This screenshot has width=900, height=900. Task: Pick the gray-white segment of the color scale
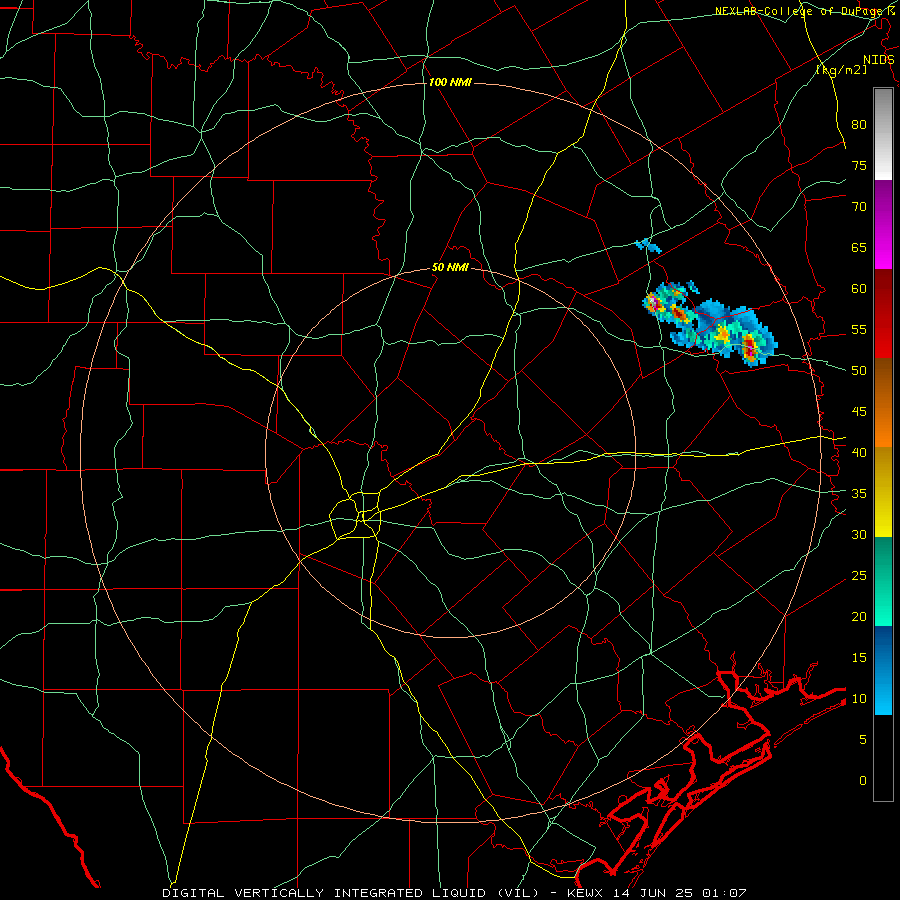[883, 134]
